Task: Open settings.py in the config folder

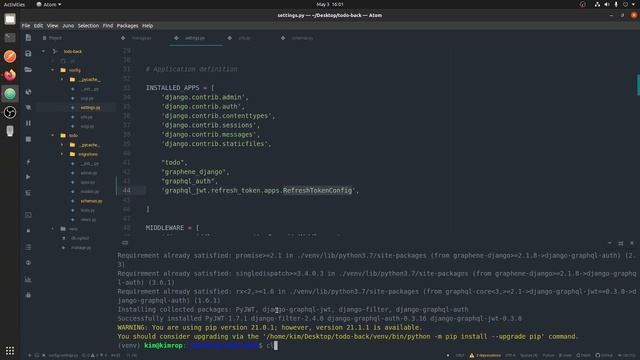Action: [x=90, y=108]
